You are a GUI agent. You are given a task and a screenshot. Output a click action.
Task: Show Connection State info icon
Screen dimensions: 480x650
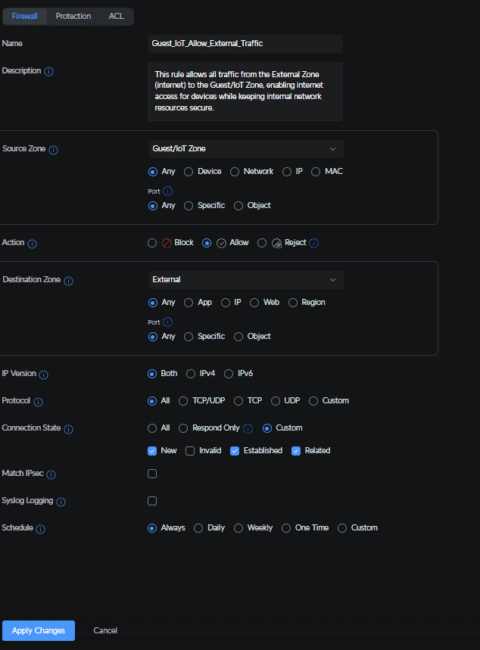[68, 429]
